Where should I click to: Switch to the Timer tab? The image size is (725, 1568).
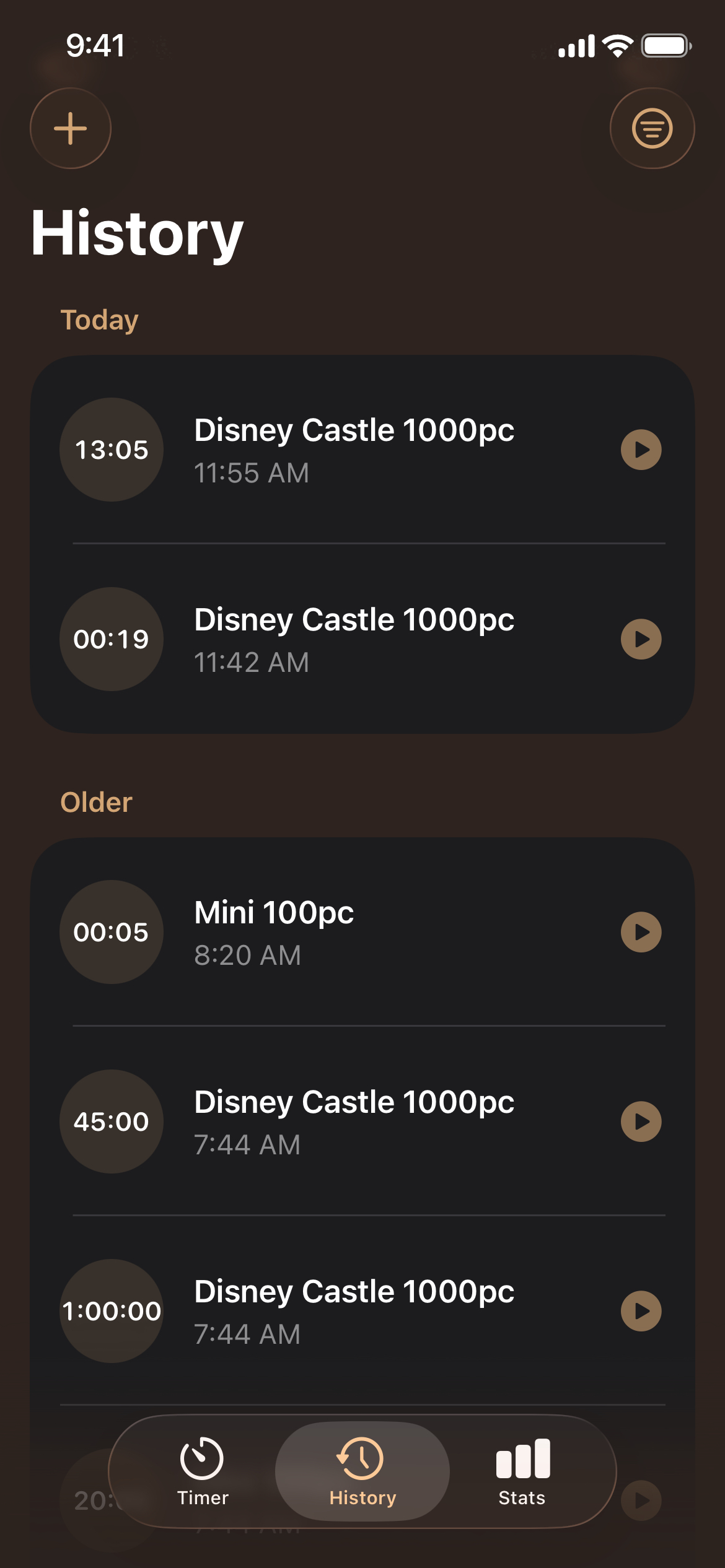[x=203, y=1471]
